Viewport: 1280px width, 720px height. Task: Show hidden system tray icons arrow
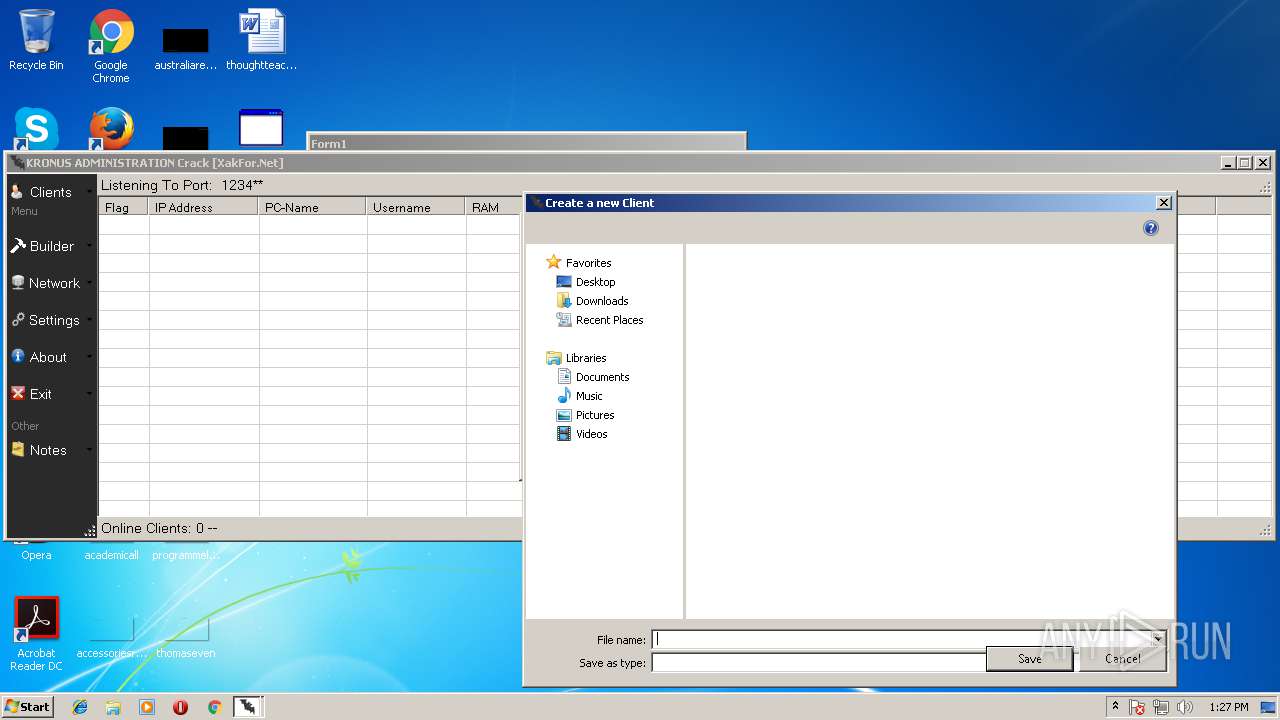[1115, 706]
